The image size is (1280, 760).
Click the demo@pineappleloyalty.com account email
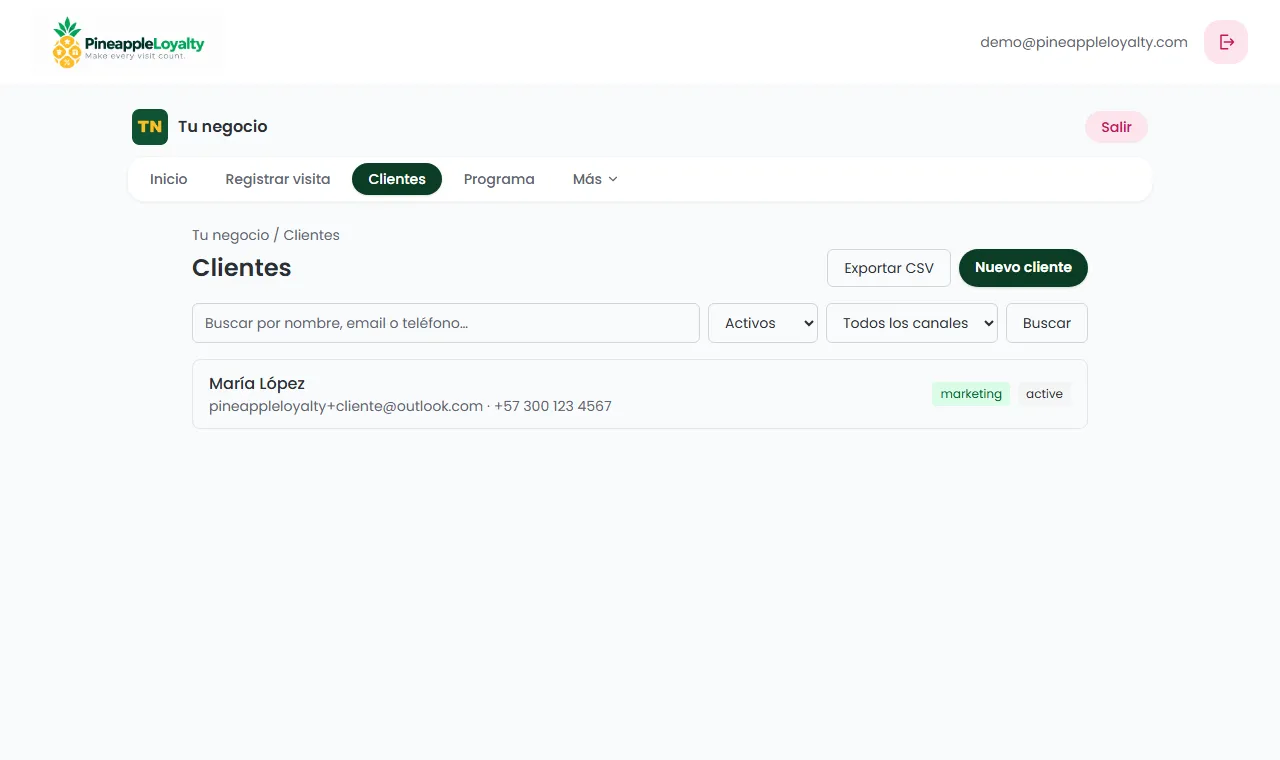(1084, 42)
